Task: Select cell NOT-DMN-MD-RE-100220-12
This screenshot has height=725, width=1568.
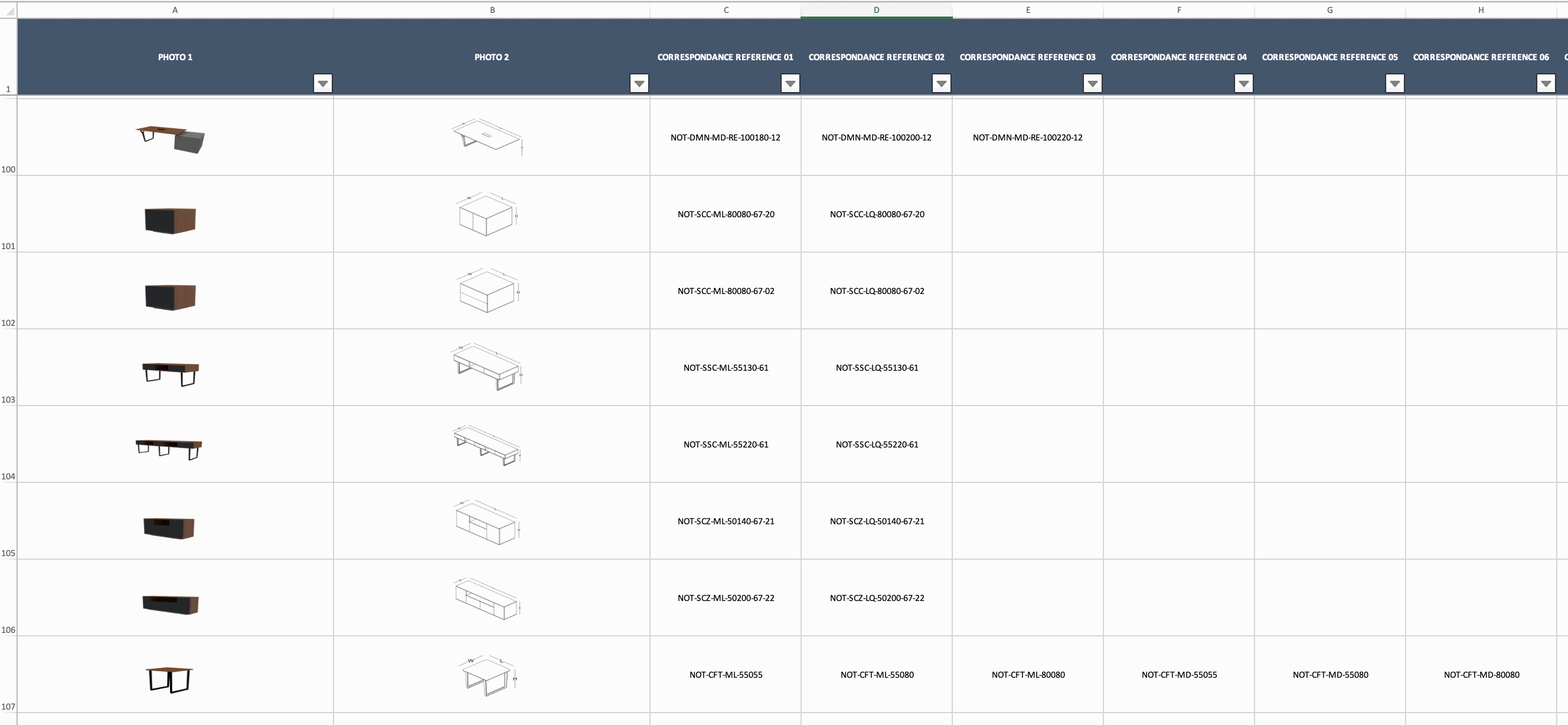Action: pos(1027,138)
